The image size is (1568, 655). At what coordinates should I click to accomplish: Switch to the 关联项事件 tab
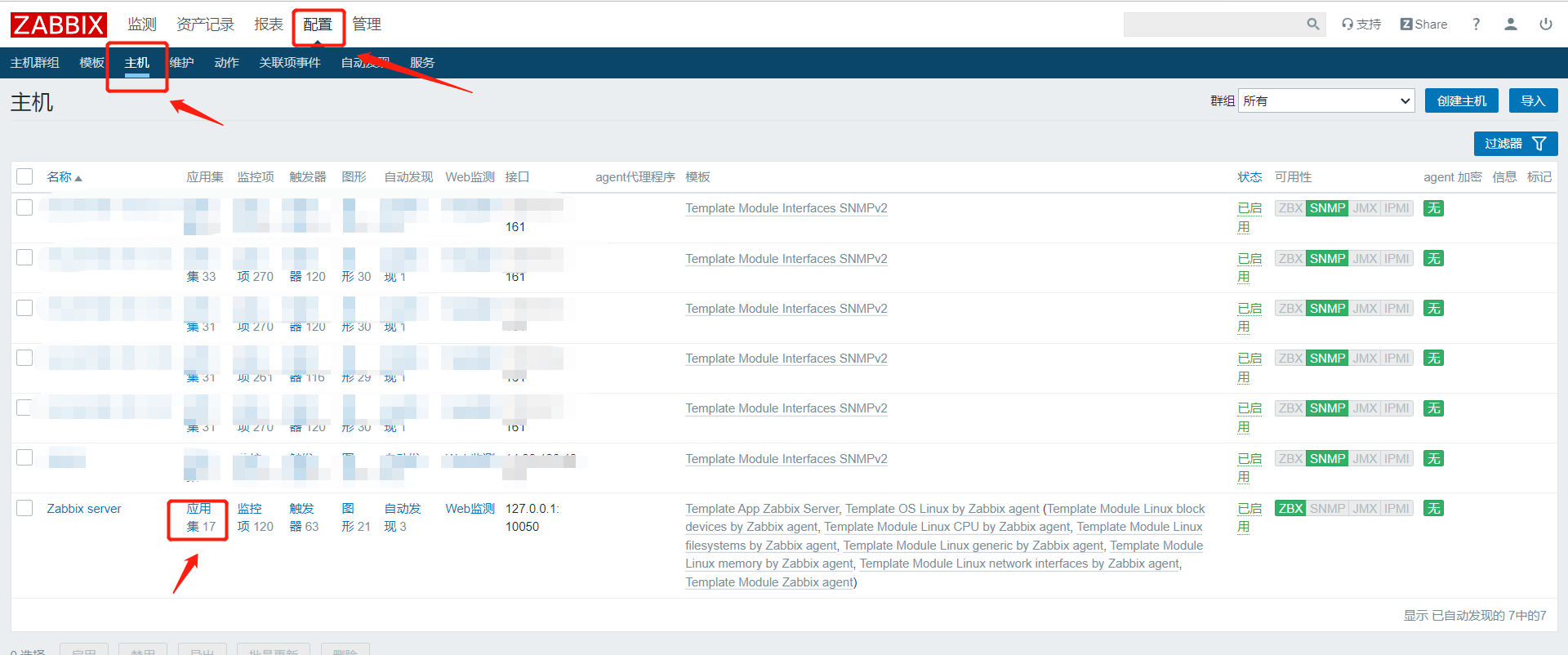tap(290, 63)
